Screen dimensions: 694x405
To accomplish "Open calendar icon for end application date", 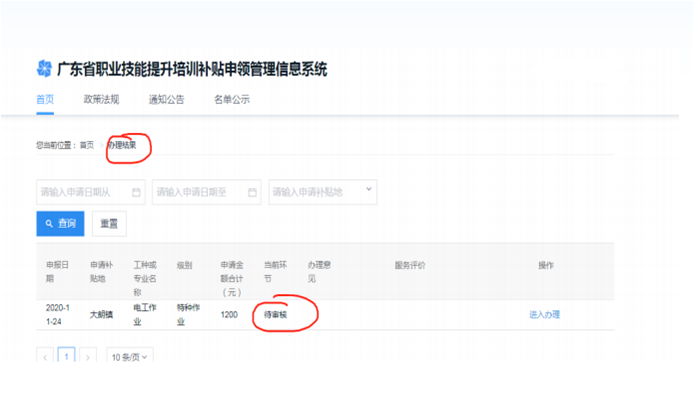I will (253, 192).
